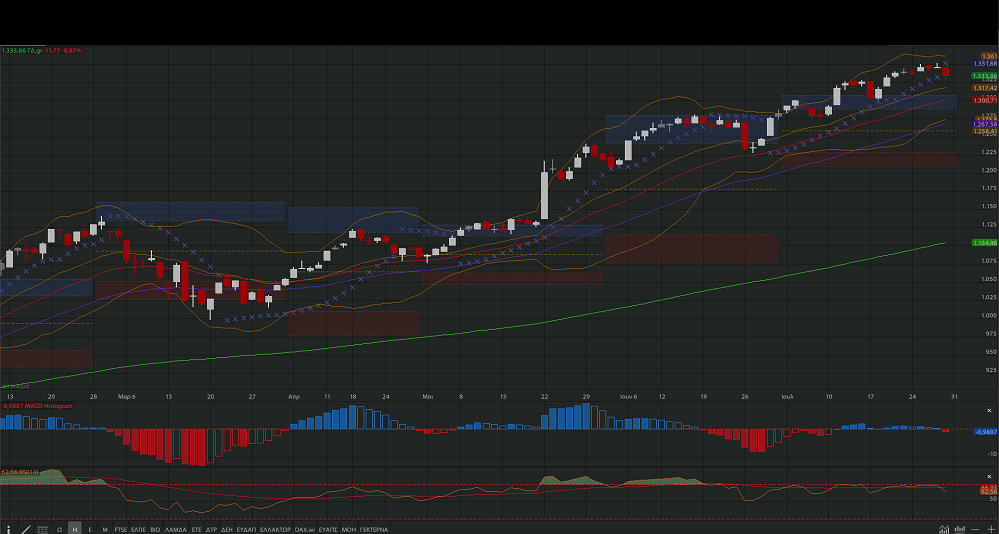The width and height of the screenshot is (999, 534).
Task: Click the symbol title 1.333,86 ΓΔ.gr
Action: click(x=22, y=50)
